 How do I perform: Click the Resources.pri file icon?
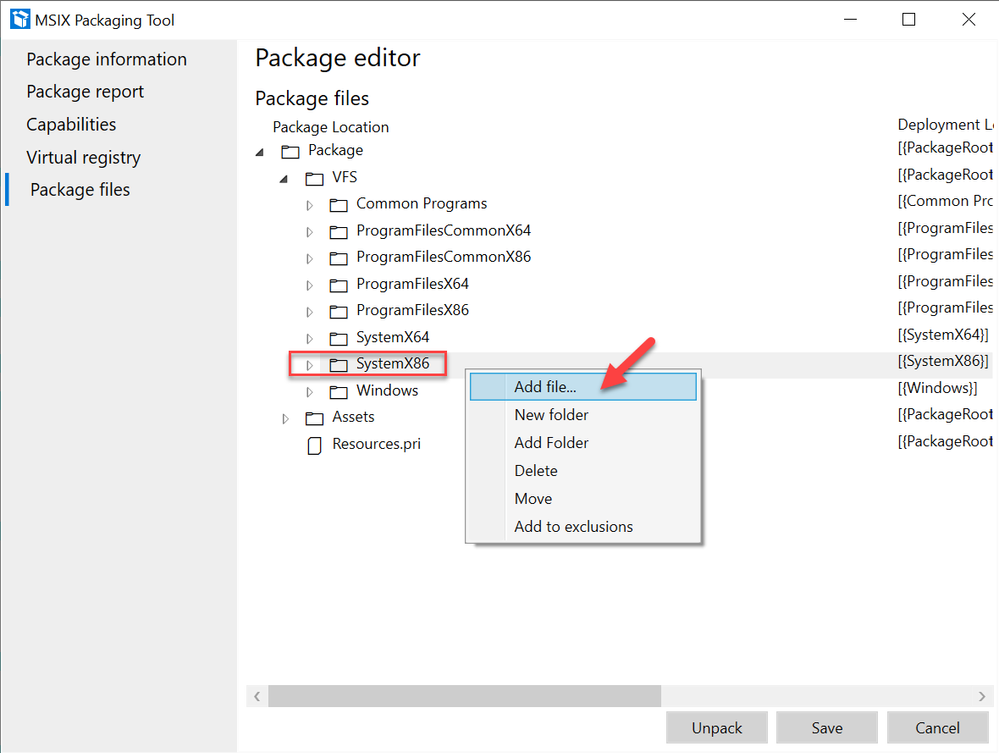(314, 445)
